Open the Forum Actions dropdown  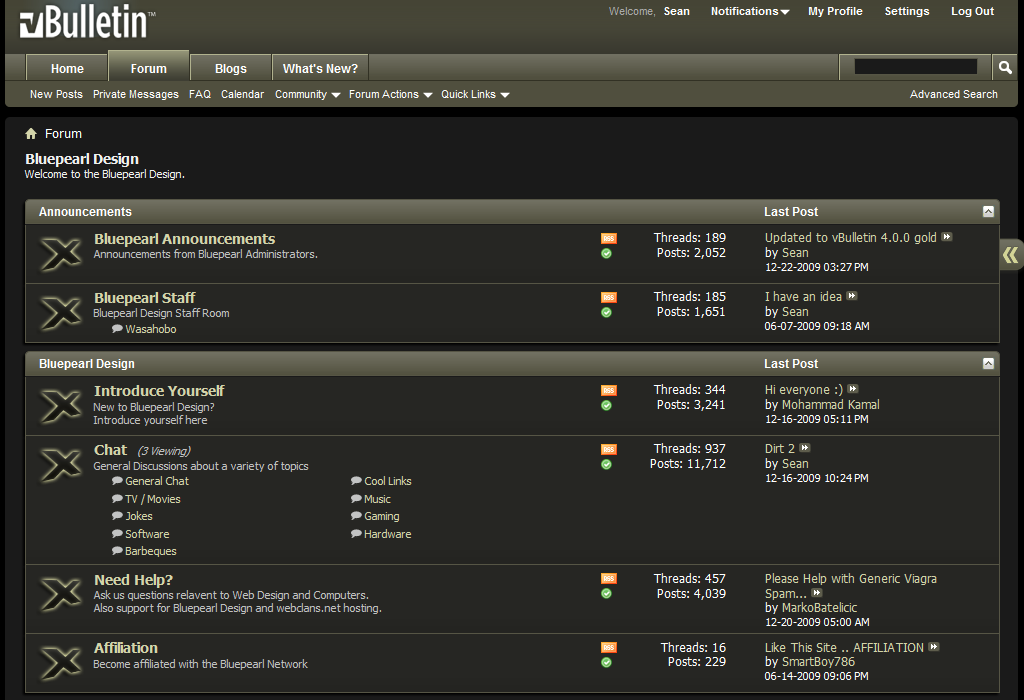pyautogui.click(x=390, y=94)
